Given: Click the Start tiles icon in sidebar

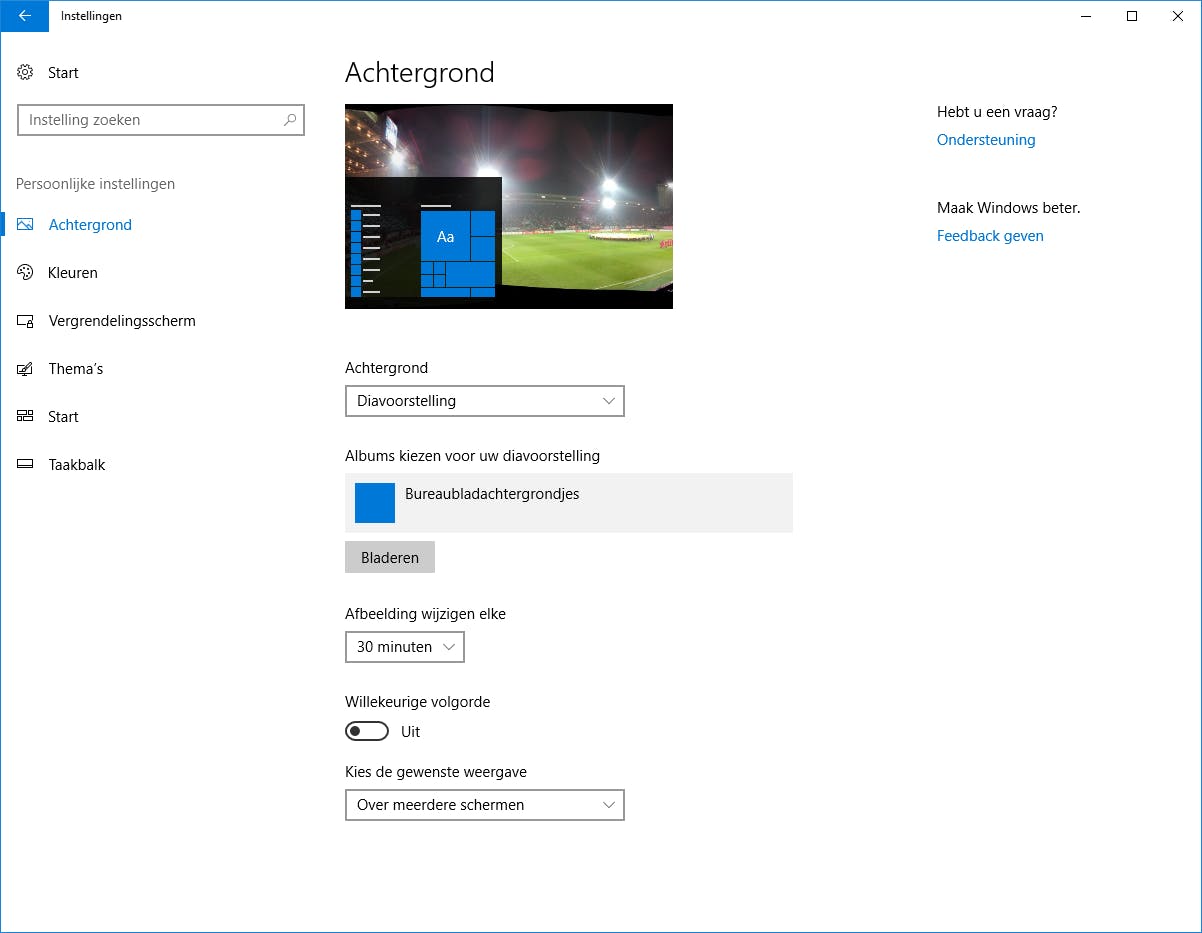Looking at the screenshot, I should tap(24, 416).
